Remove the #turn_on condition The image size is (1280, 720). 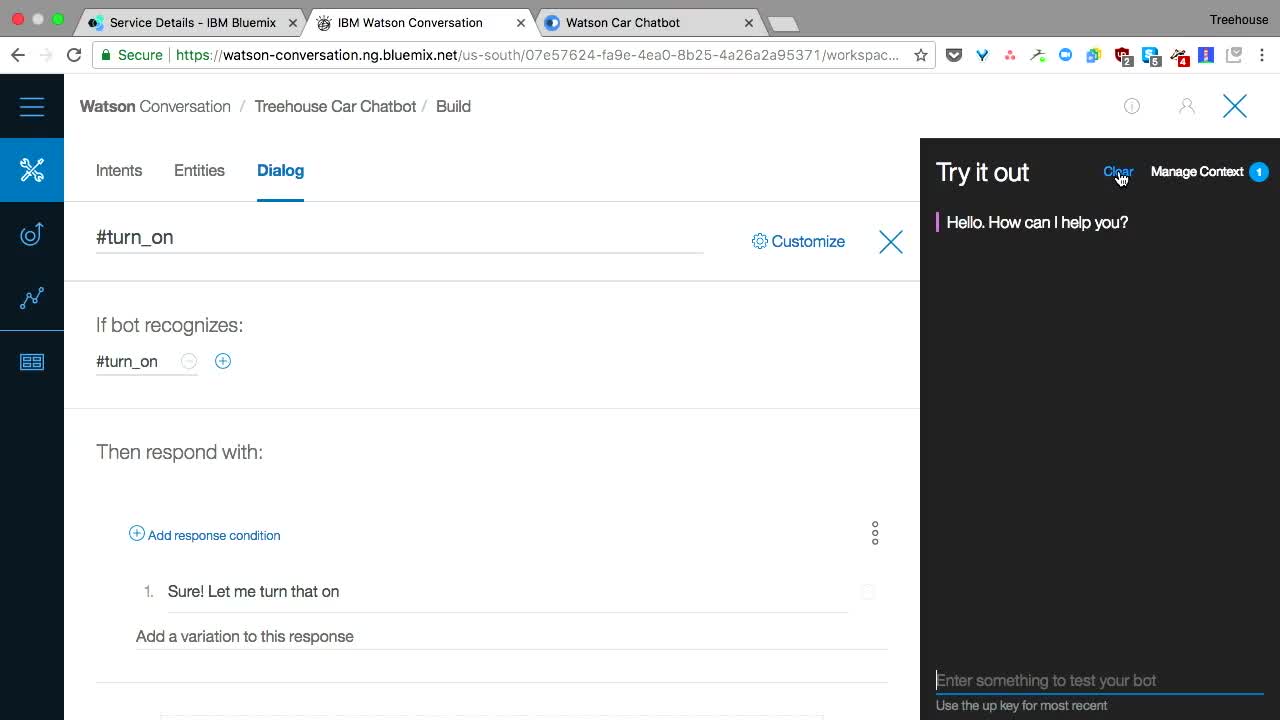click(x=189, y=361)
